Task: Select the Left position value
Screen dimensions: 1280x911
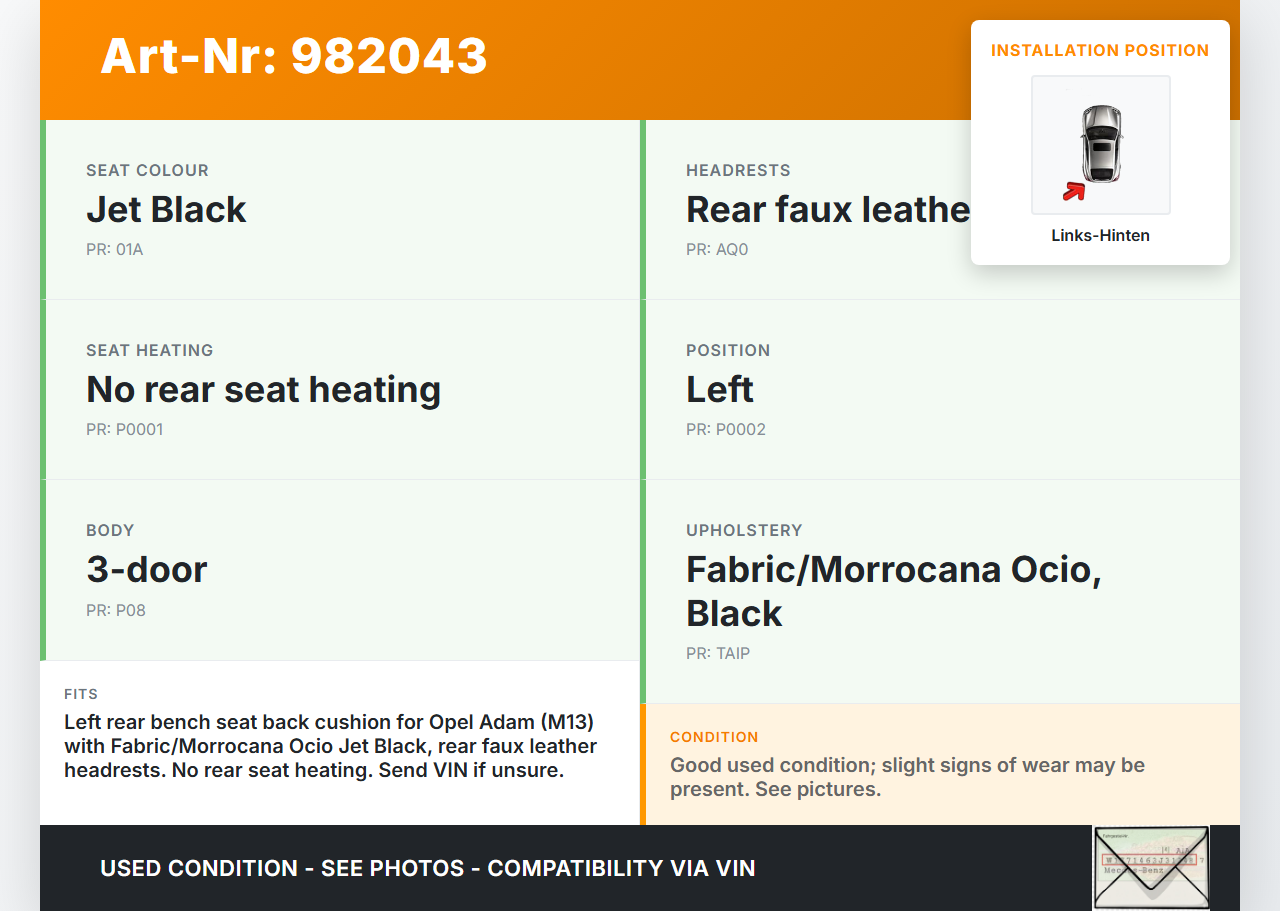Action: pos(720,389)
